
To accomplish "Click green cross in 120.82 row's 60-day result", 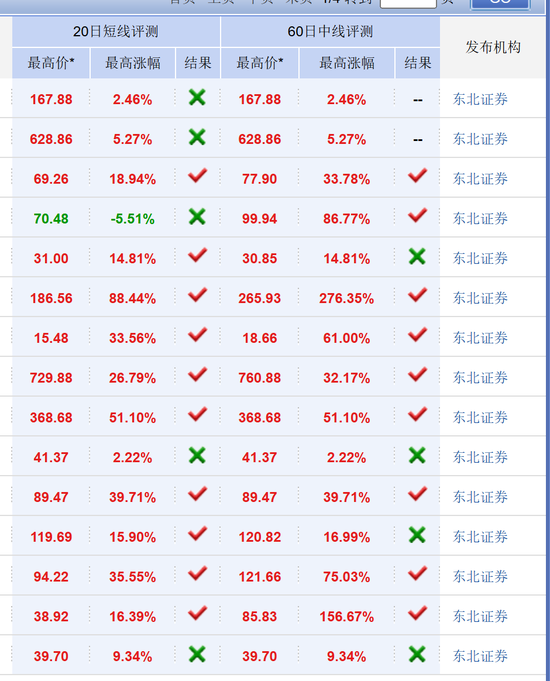I will click(x=417, y=535).
